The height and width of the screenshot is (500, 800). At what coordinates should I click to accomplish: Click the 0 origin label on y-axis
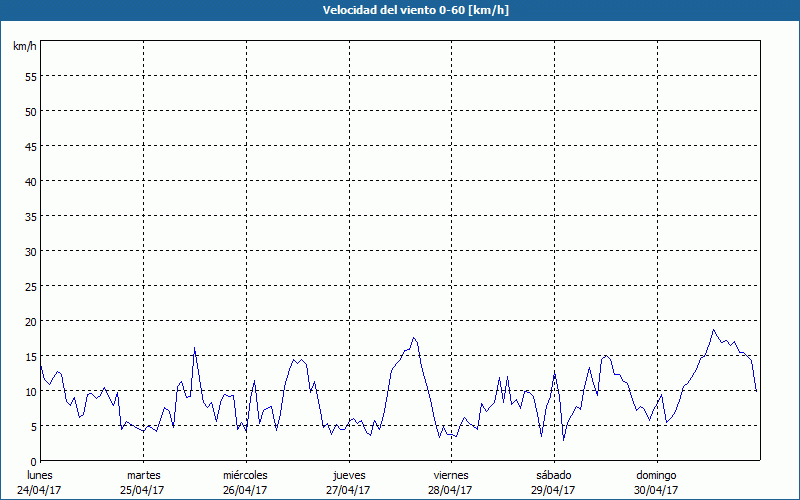coord(33,461)
